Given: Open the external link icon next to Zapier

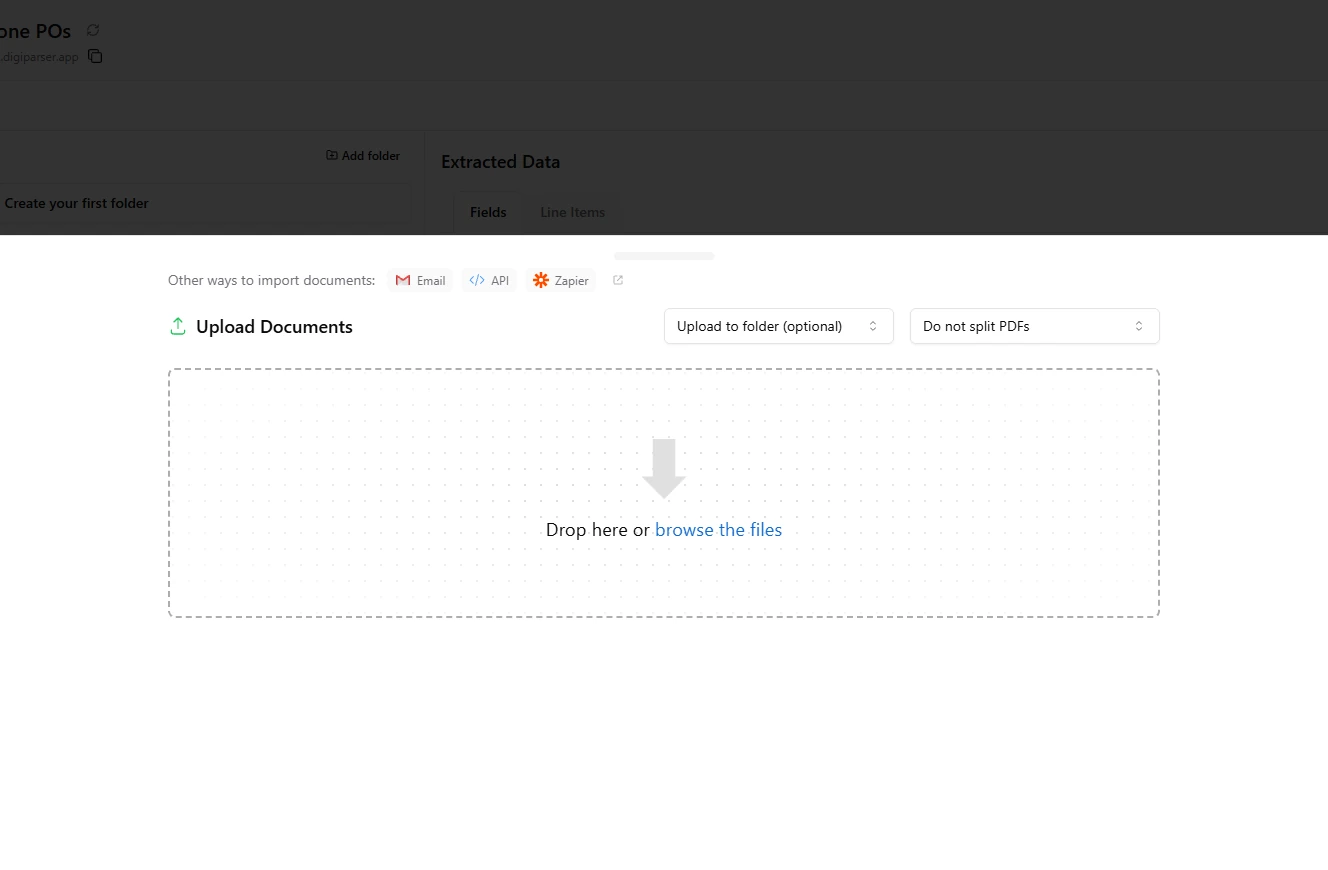Looking at the screenshot, I should point(618,280).
